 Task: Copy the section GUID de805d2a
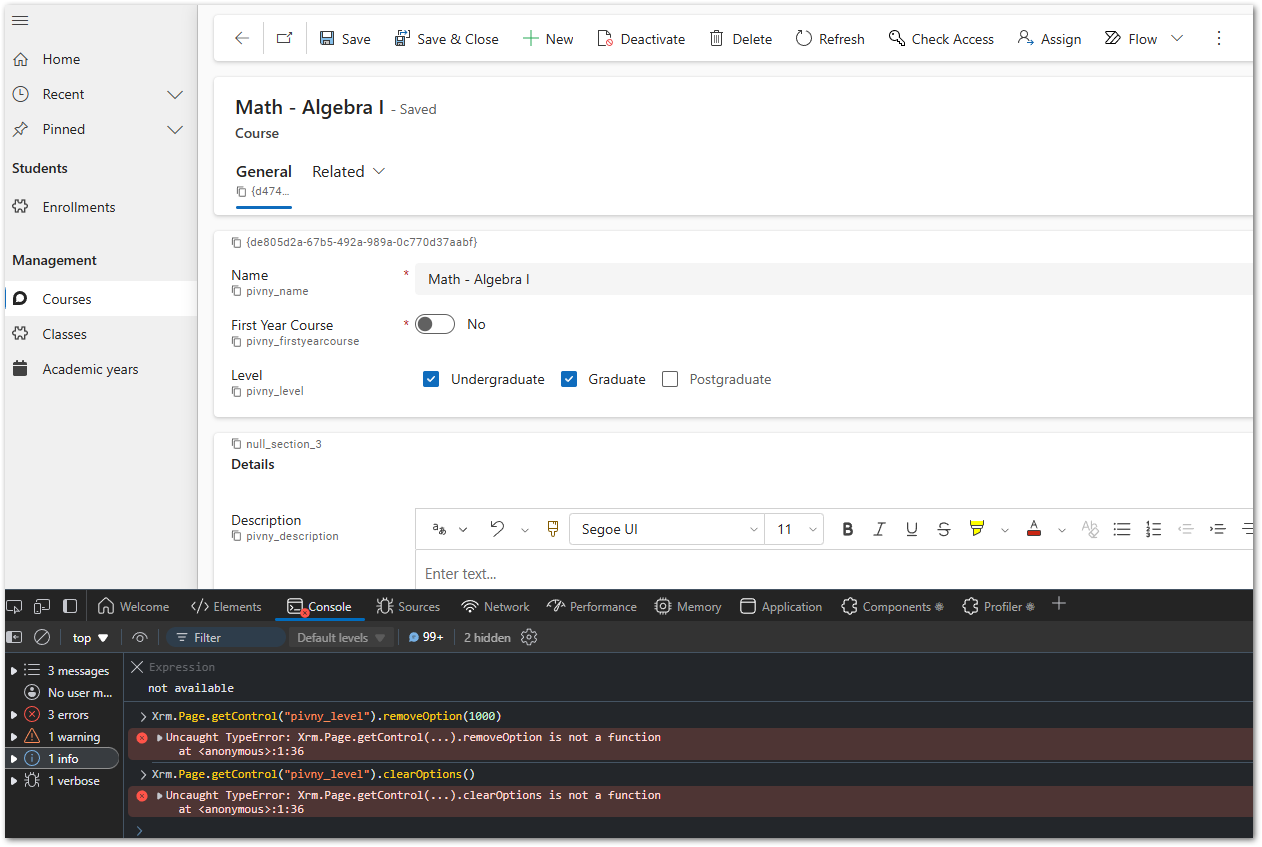point(237,242)
